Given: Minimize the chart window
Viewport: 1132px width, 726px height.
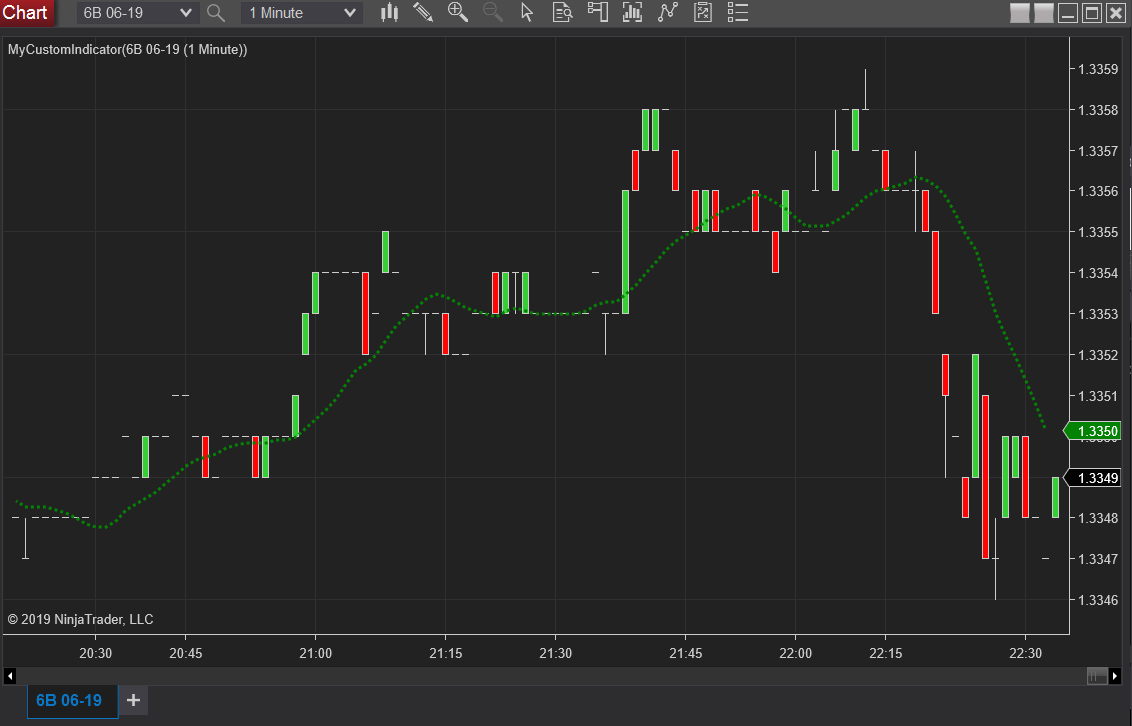Looking at the screenshot, I should tap(1068, 13).
